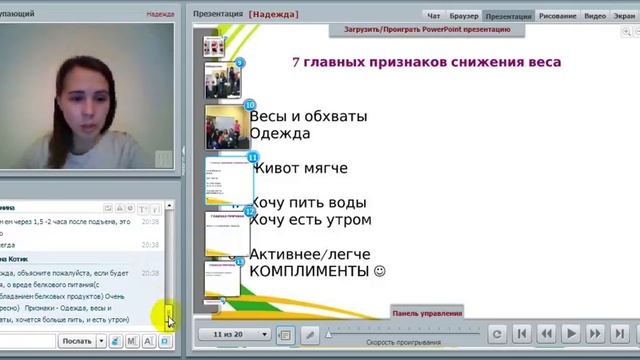Open the dropdown arrow beside Послать
This screenshot has width=640, height=360.
(101, 341)
